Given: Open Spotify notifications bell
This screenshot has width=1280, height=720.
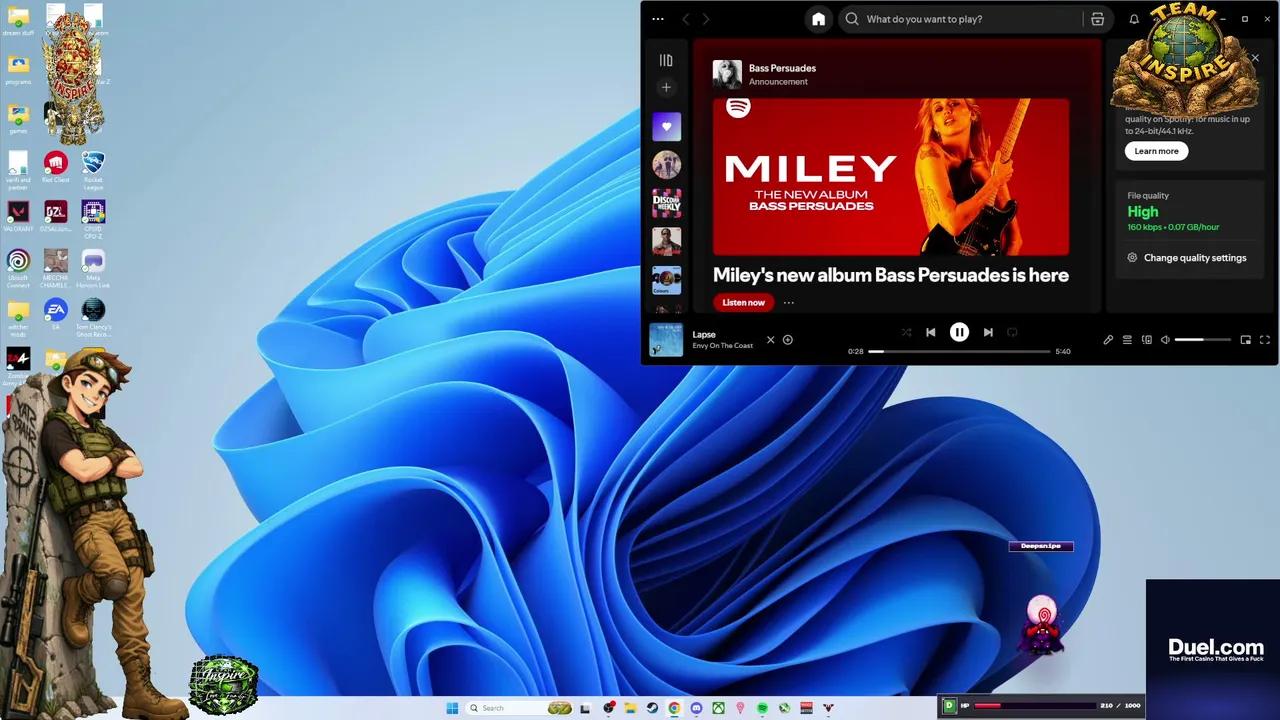Looking at the screenshot, I should tap(1134, 19).
